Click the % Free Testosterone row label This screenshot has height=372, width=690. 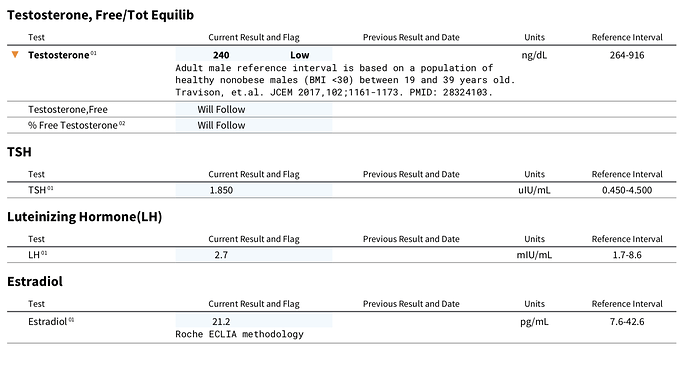(73, 125)
